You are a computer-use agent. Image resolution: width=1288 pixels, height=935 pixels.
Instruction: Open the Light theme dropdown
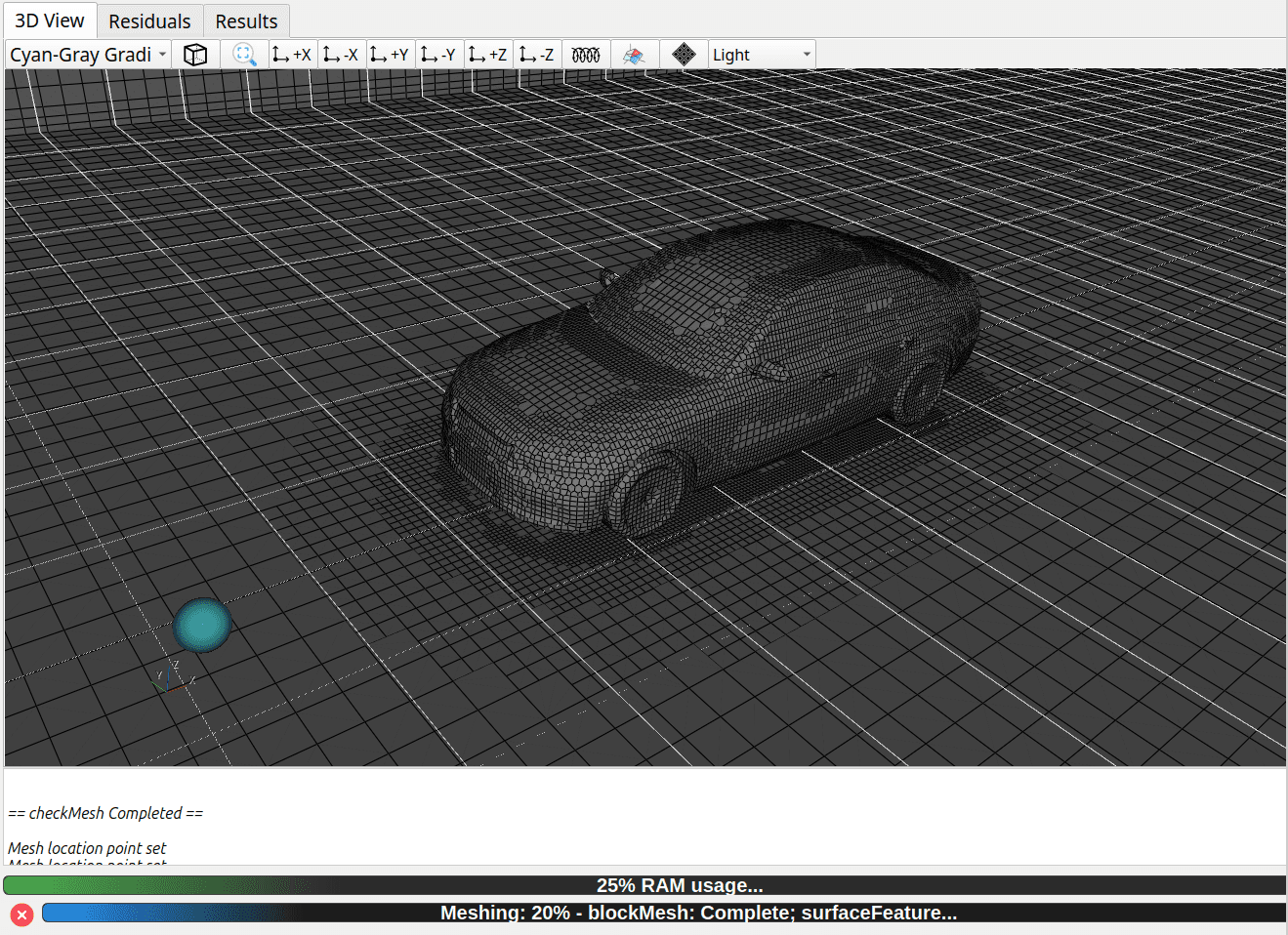click(x=762, y=55)
